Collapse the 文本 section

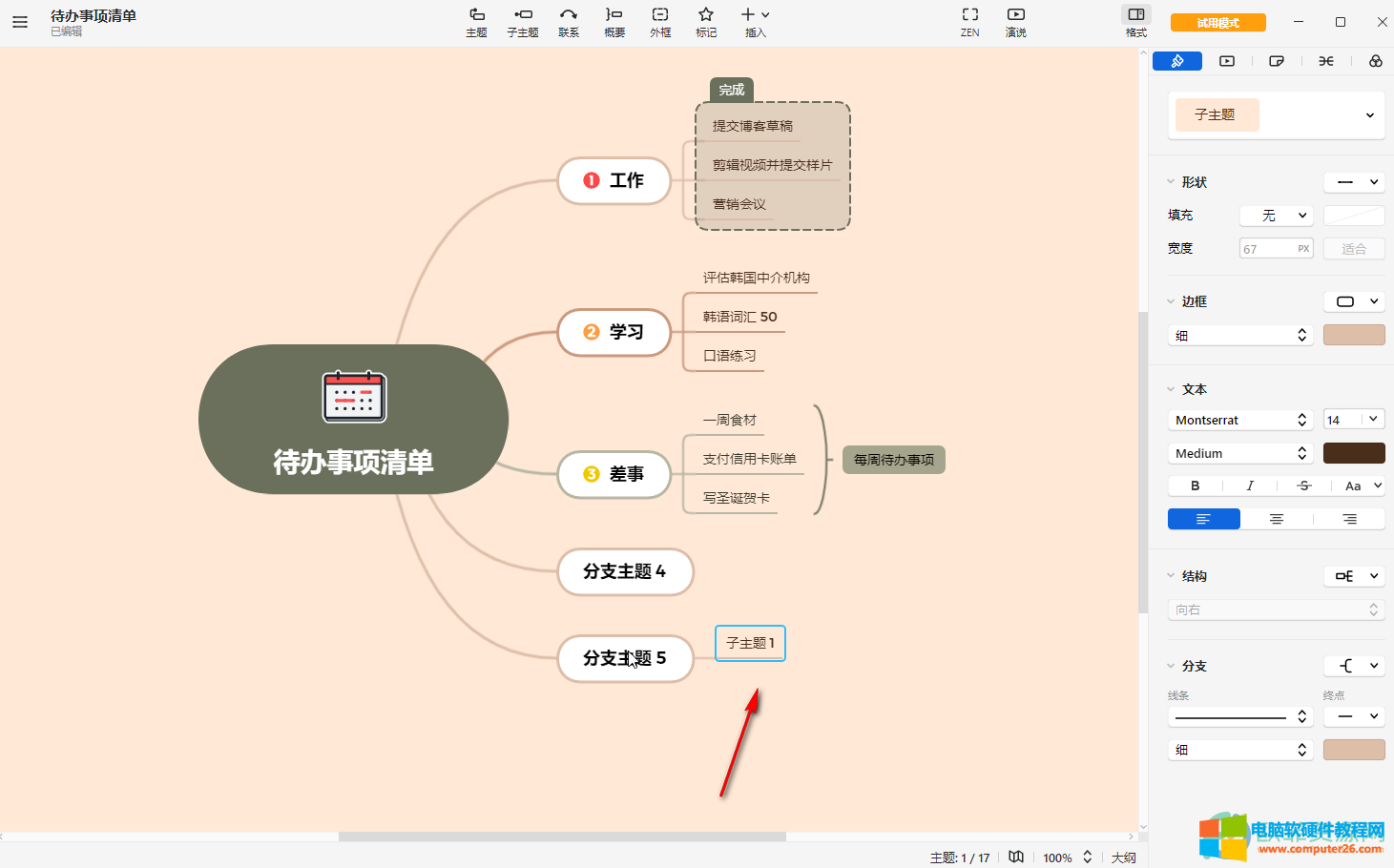point(1171,389)
